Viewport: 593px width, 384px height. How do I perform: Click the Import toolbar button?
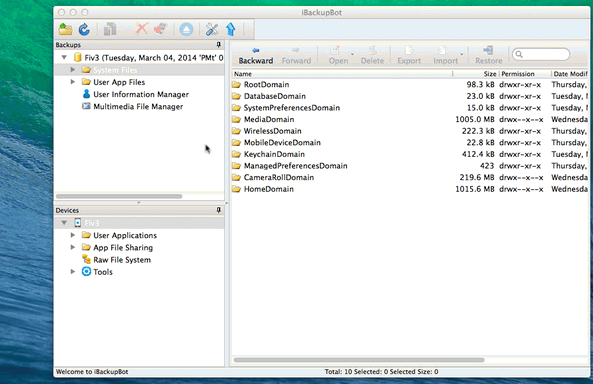[x=445, y=56]
